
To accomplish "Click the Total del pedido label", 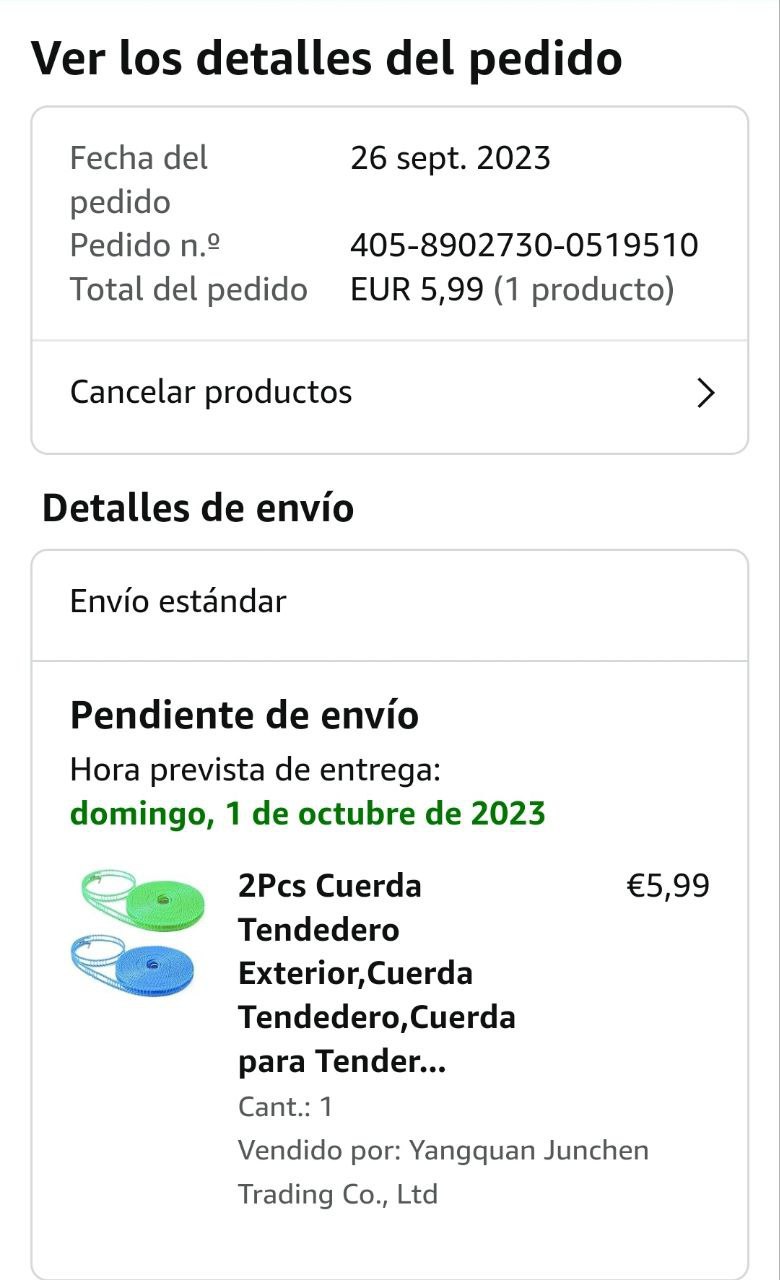I will tap(188, 290).
